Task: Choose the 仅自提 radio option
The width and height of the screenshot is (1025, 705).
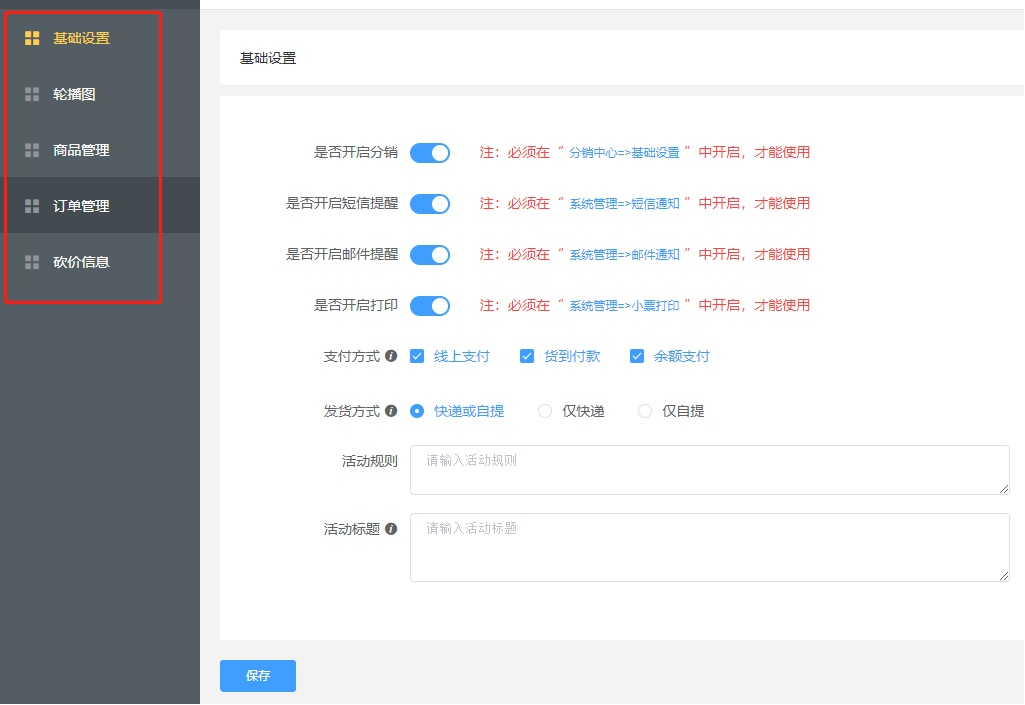Action: click(645, 411)
